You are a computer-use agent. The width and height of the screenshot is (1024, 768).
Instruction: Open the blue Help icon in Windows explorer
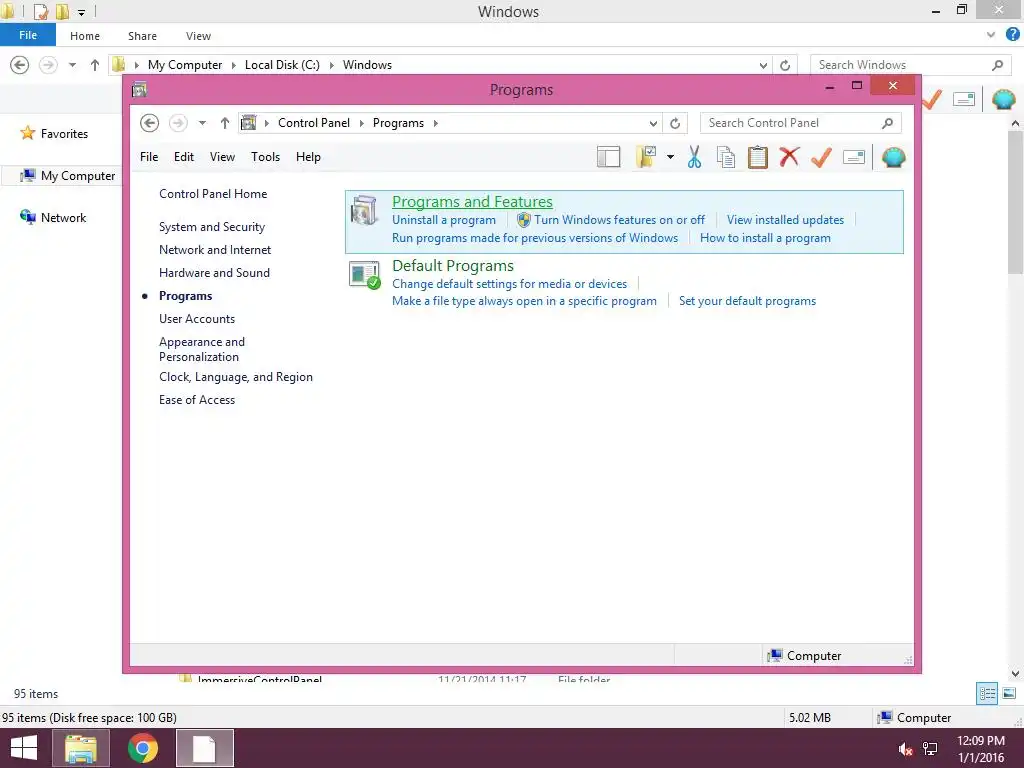tap(1012, 35)
